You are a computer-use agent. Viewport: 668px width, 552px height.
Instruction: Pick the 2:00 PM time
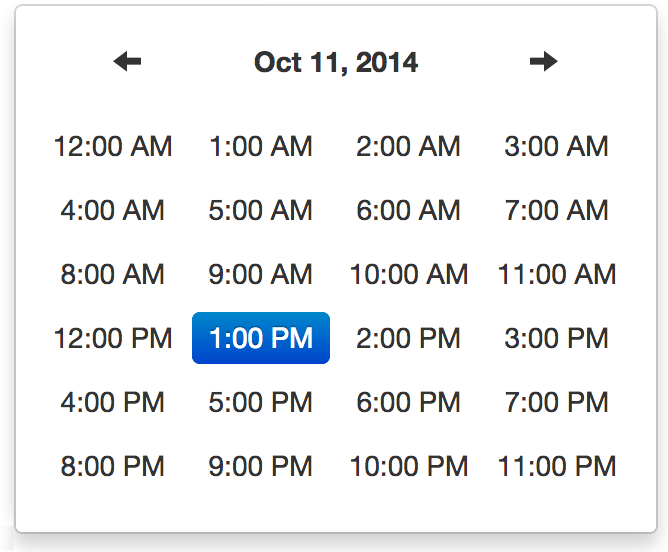(409, 338)
